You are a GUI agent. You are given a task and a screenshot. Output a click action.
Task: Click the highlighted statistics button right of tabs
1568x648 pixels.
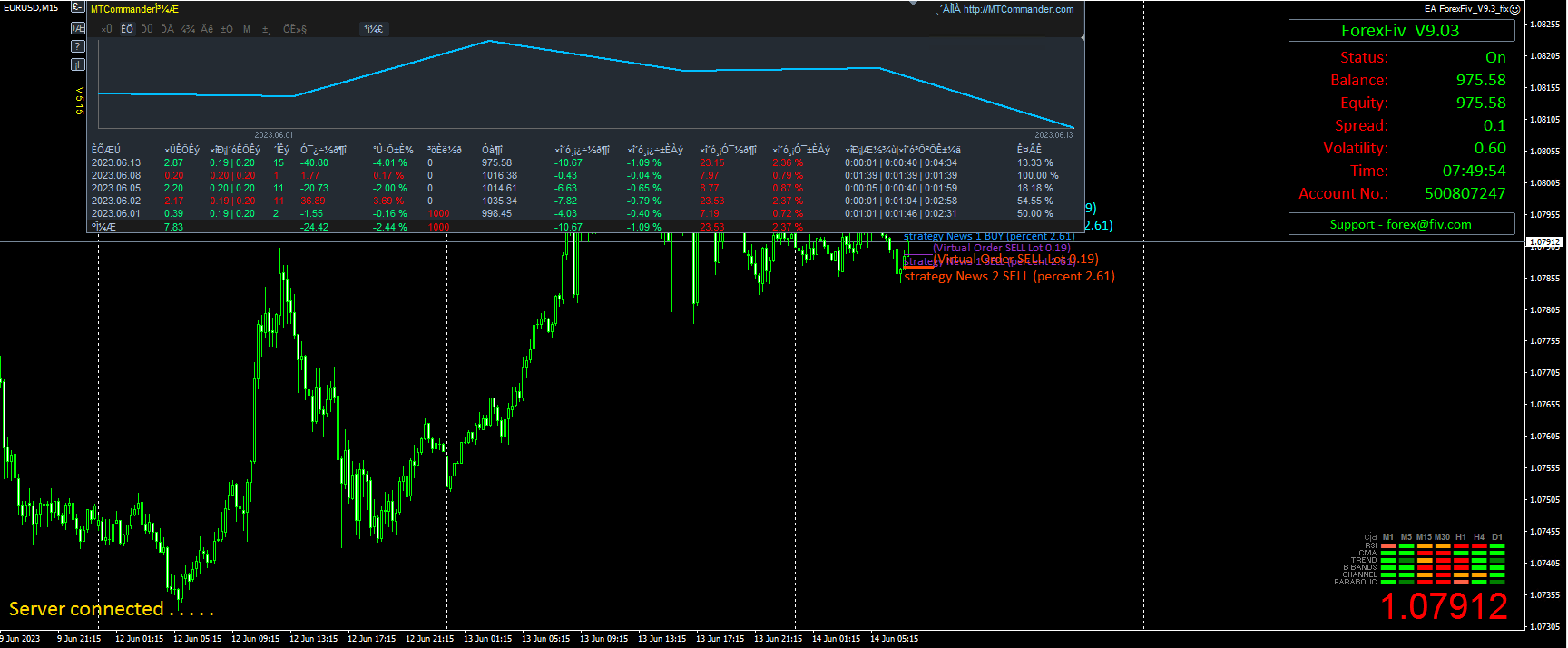[374, 29]
